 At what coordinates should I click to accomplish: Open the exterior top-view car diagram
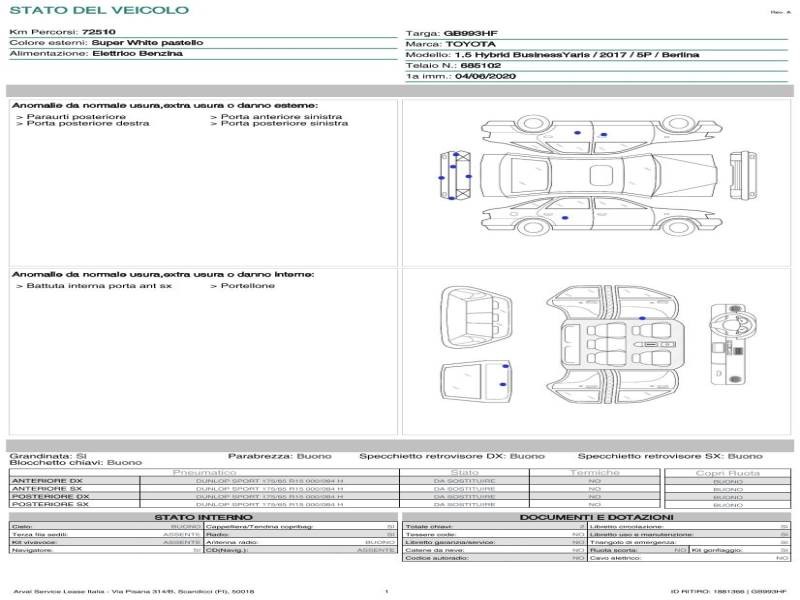600,175
